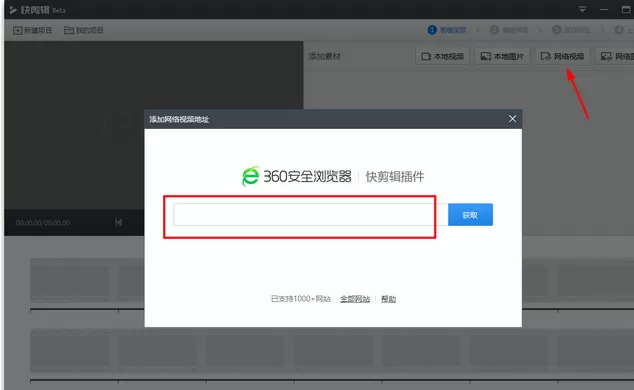The width and height of the screenshot is (634, 390).
Task: Click the 00:00.00/00:00.00 timecode text
Action: [x=43, y=223]
